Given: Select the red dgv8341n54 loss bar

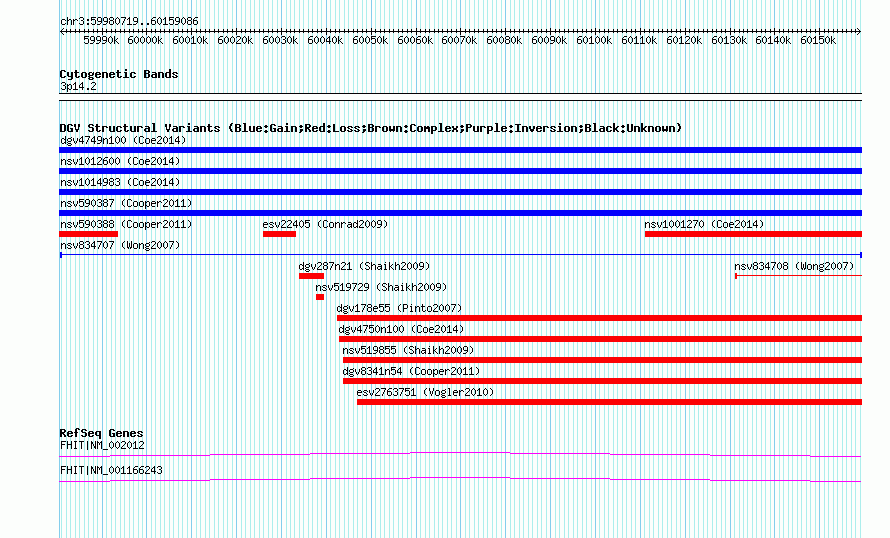Looking at the screenshot, I should pos(602,381).
